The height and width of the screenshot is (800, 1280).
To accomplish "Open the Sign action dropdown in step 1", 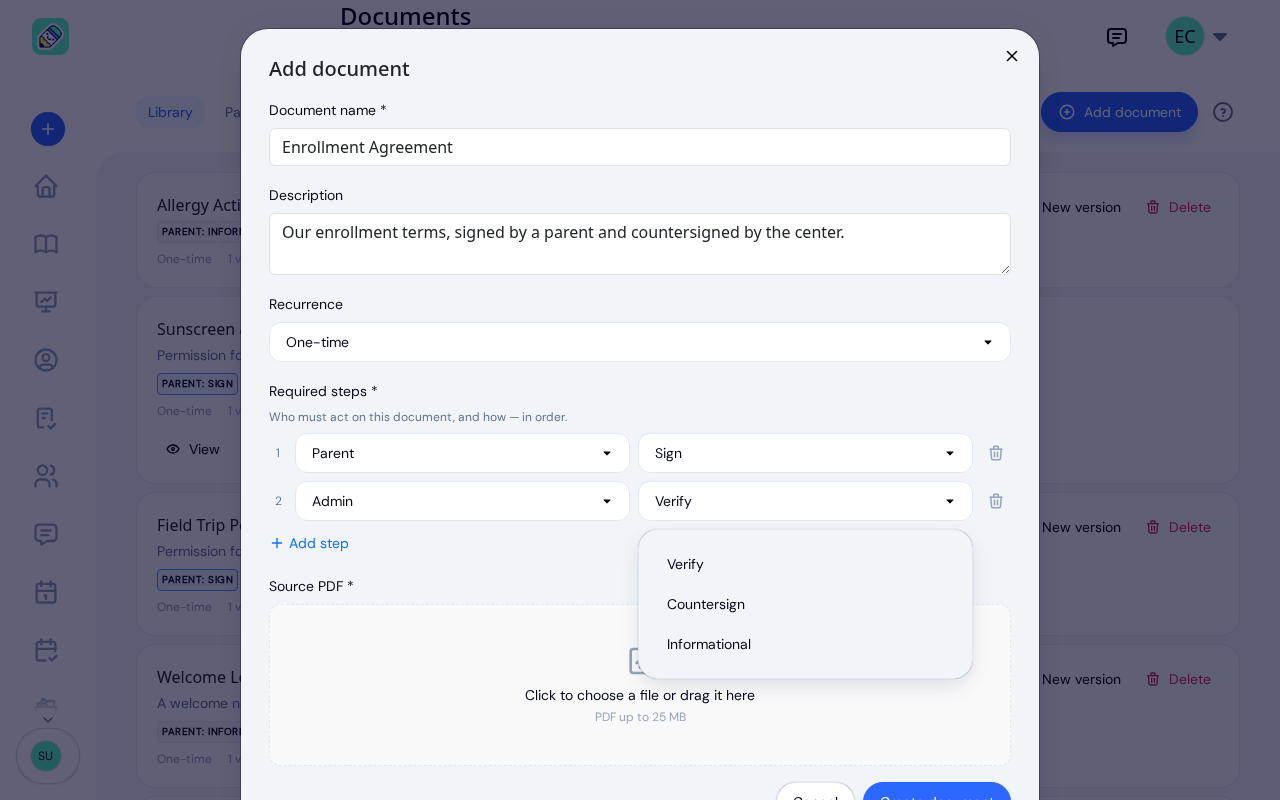I will click(805, 453).
